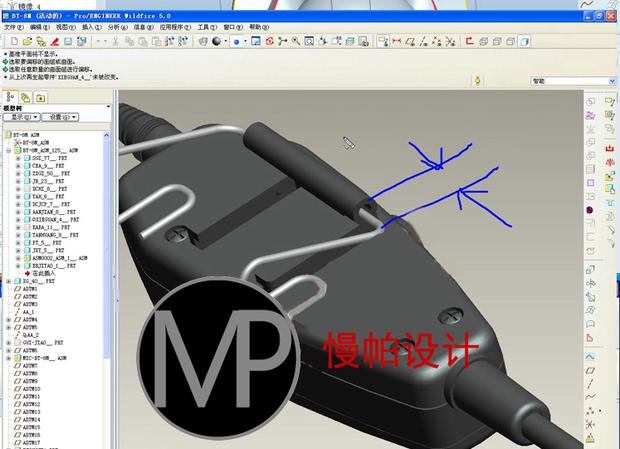This screenshot has width=620, height=449.
Task: Click the 设置 button in model tree
Action: point(60,117)
